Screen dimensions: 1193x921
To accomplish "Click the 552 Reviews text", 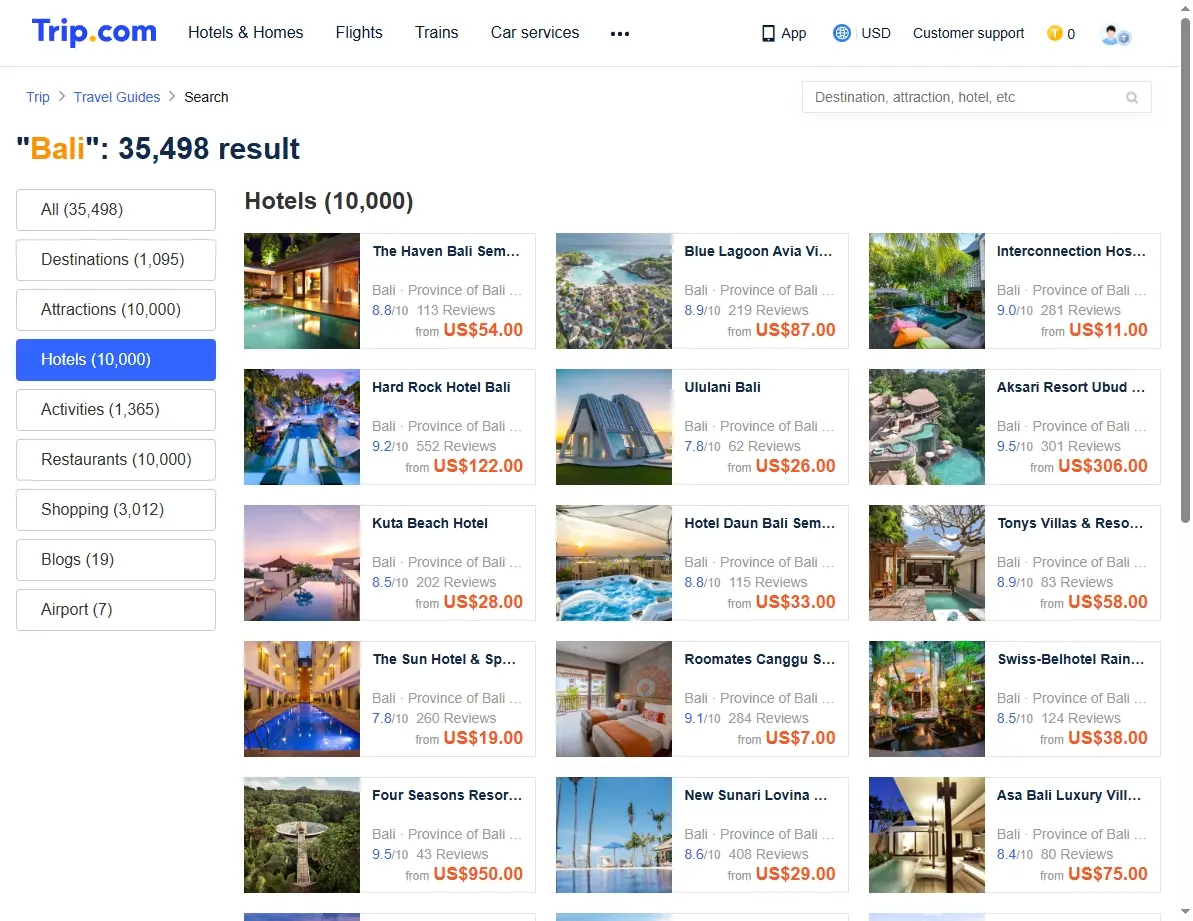I will point(457,446).
